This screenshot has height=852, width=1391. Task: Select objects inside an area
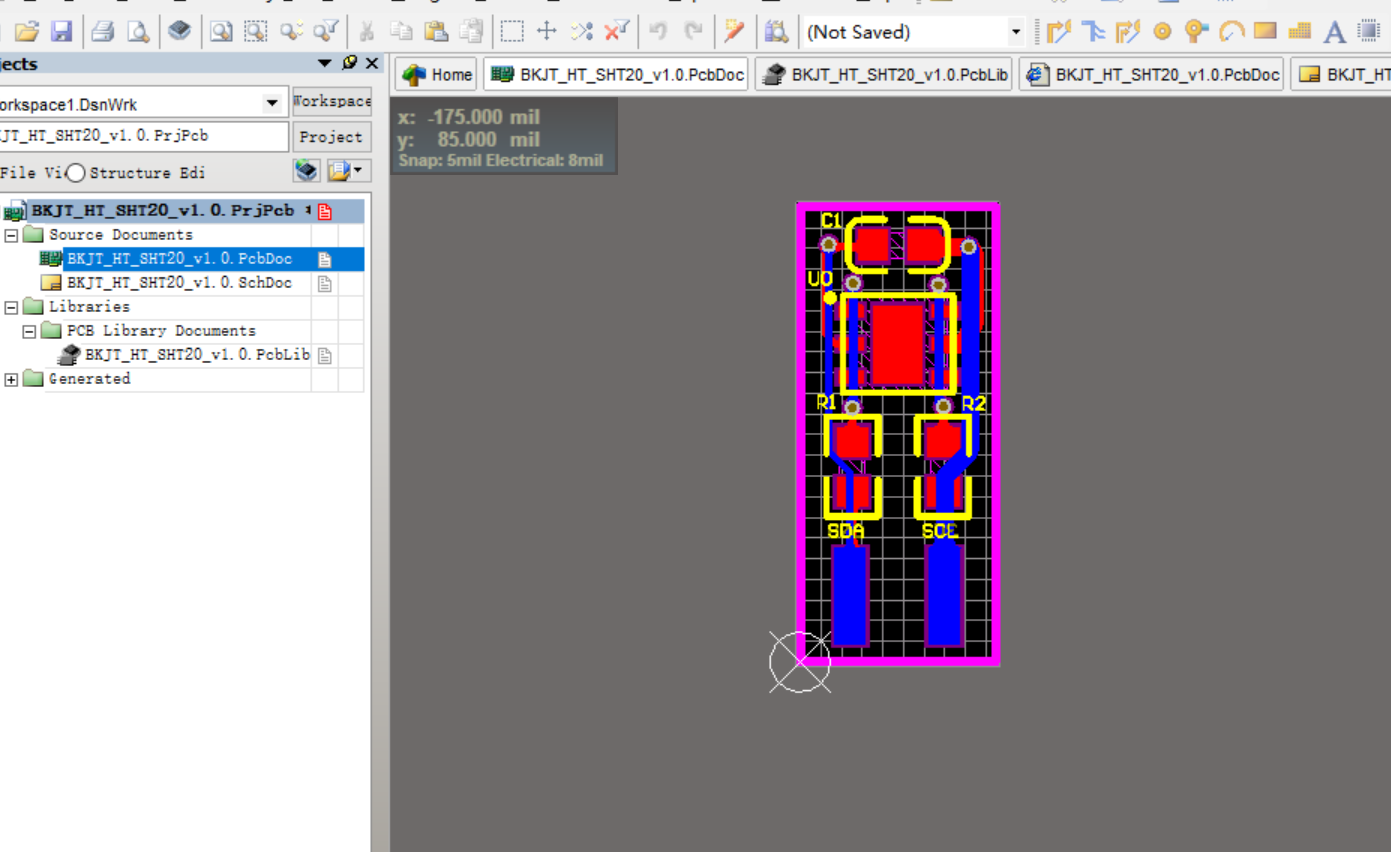(512, 32)
